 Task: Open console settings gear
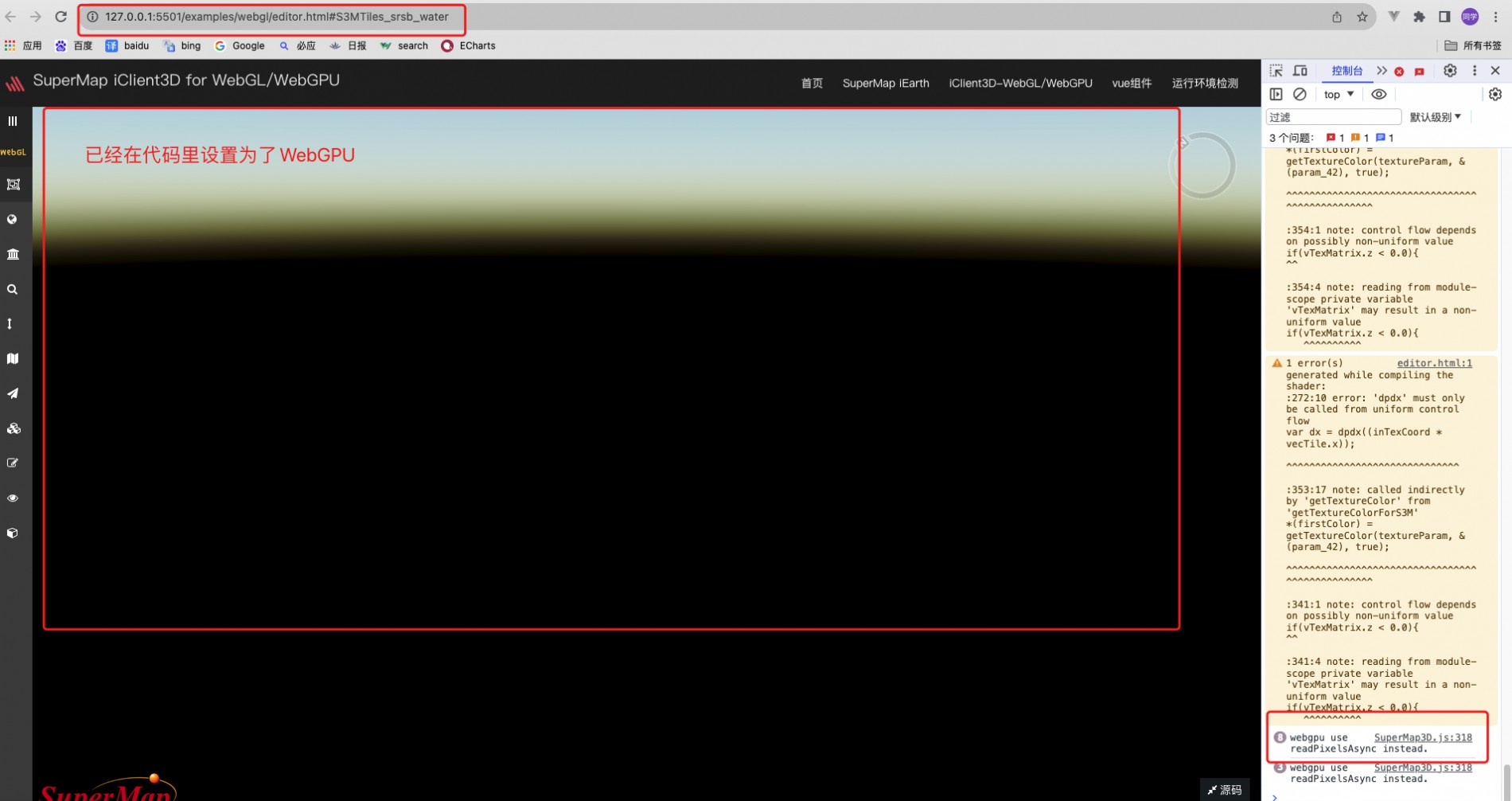coord(1495,95)
